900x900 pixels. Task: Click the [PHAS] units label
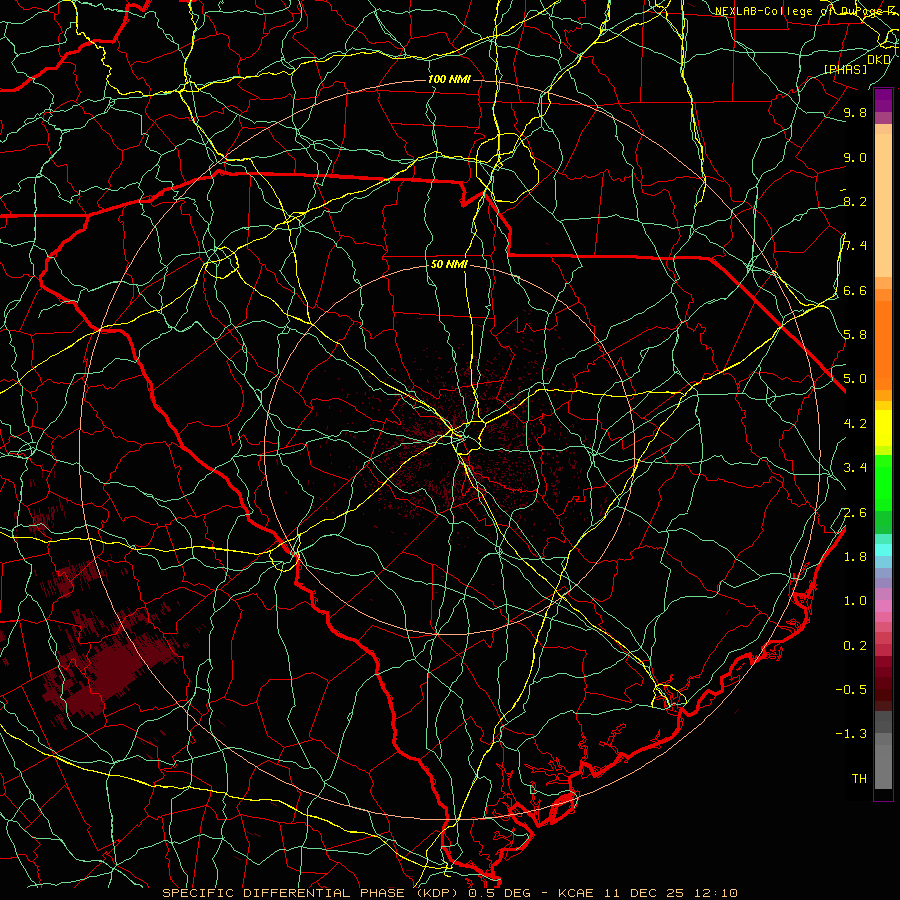tap(845, 70)
